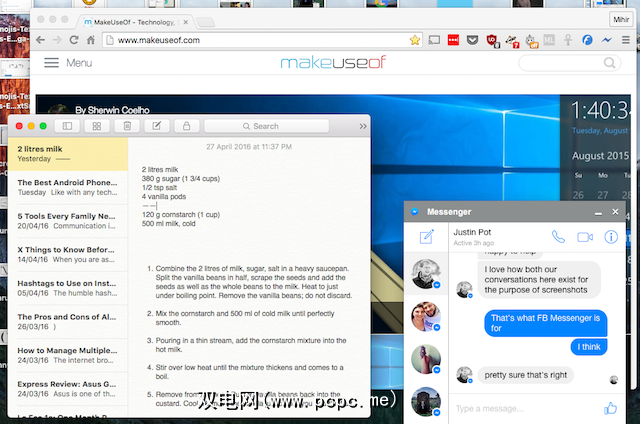Open the makeuseof site Menu

pyautogui.click(x=68, y=64)
